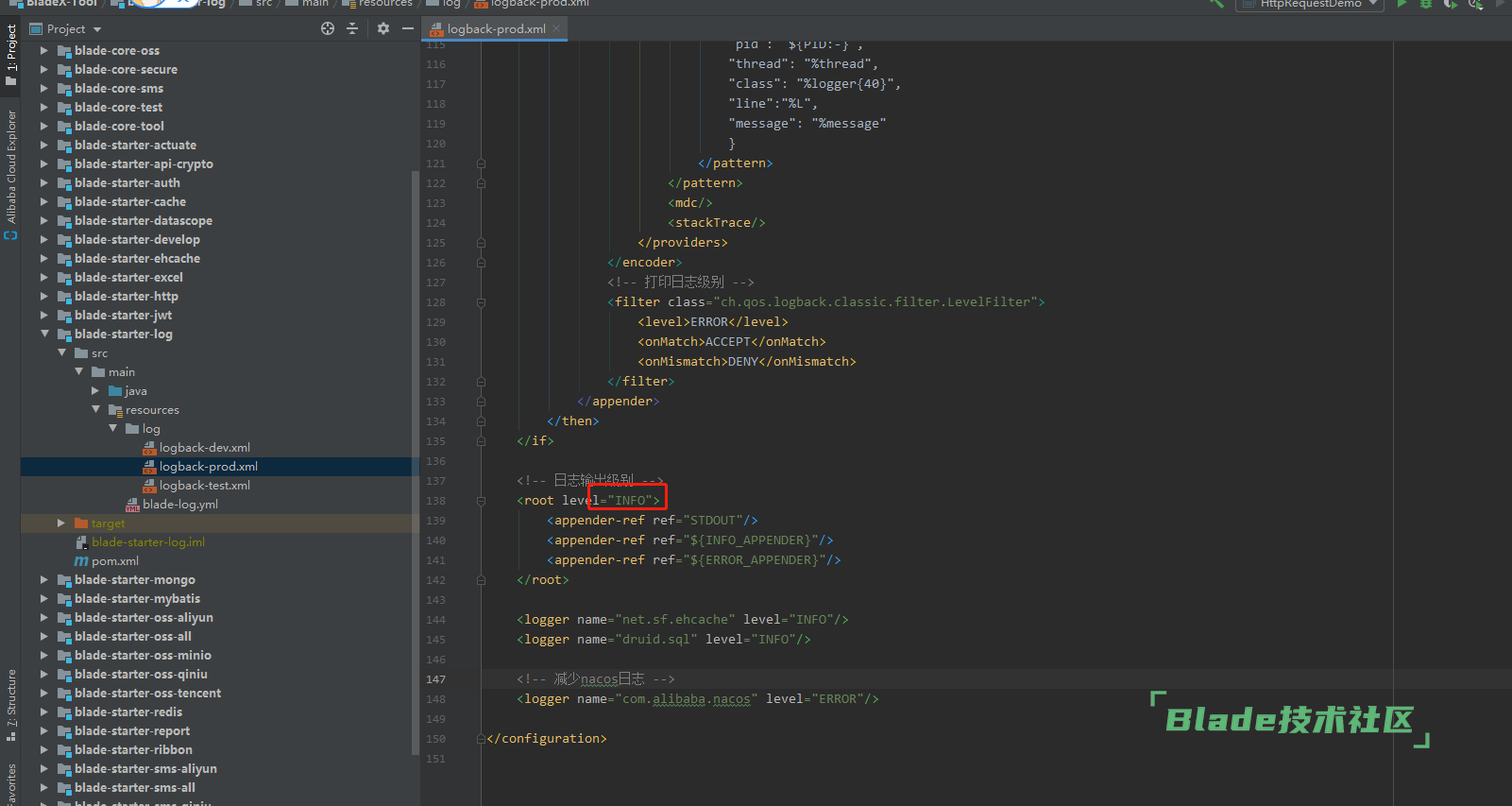This screenshot has height=806, width=1512.
Task: Select blade-starter-actuate module
Action: (x=135, y=145)
